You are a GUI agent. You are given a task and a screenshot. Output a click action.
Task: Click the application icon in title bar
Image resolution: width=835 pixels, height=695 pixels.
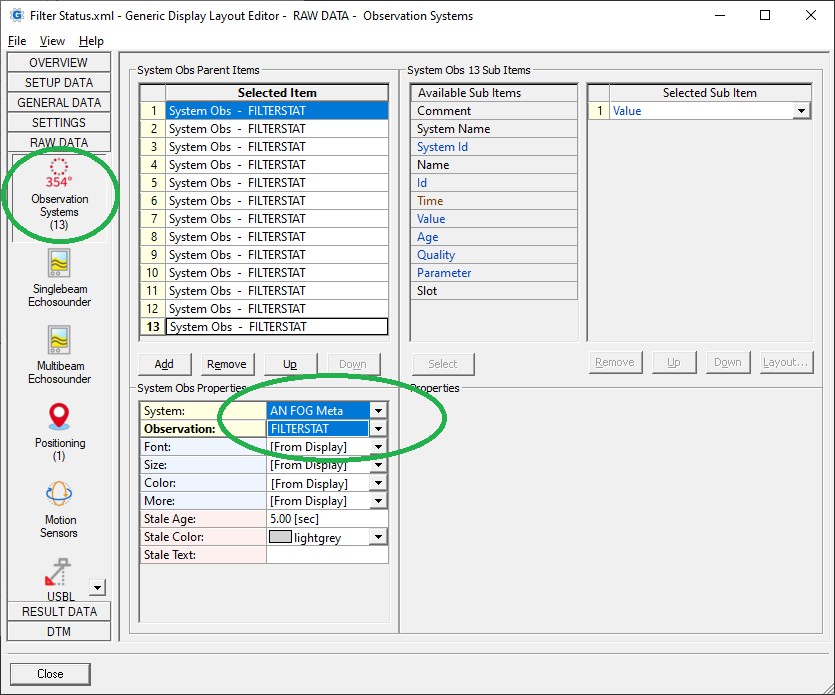pos(16,16)
